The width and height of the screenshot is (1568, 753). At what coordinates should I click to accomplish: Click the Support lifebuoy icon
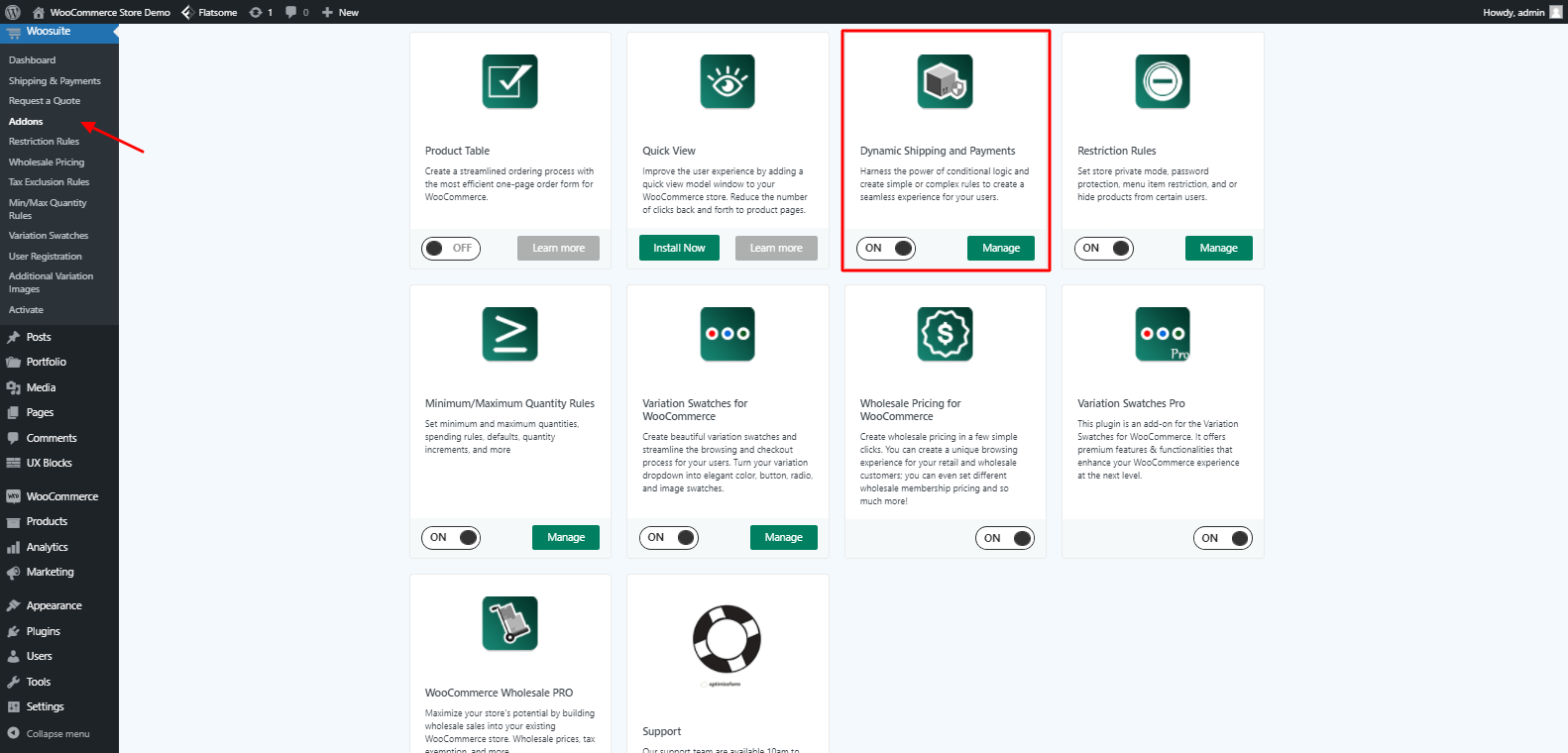726,639
